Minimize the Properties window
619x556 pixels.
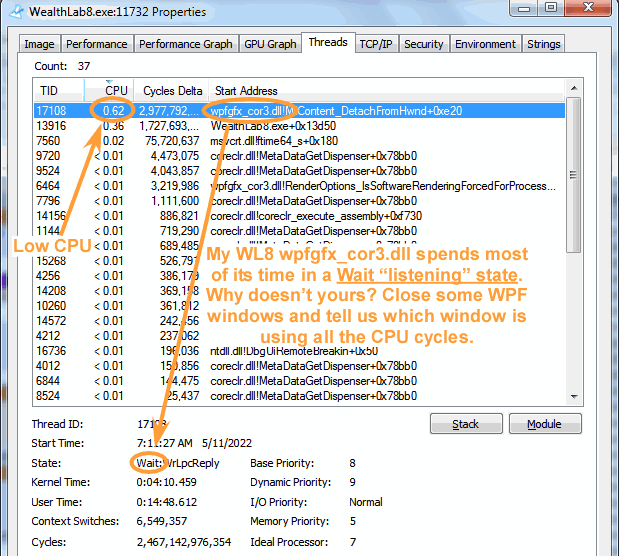[x=524, y=8]
